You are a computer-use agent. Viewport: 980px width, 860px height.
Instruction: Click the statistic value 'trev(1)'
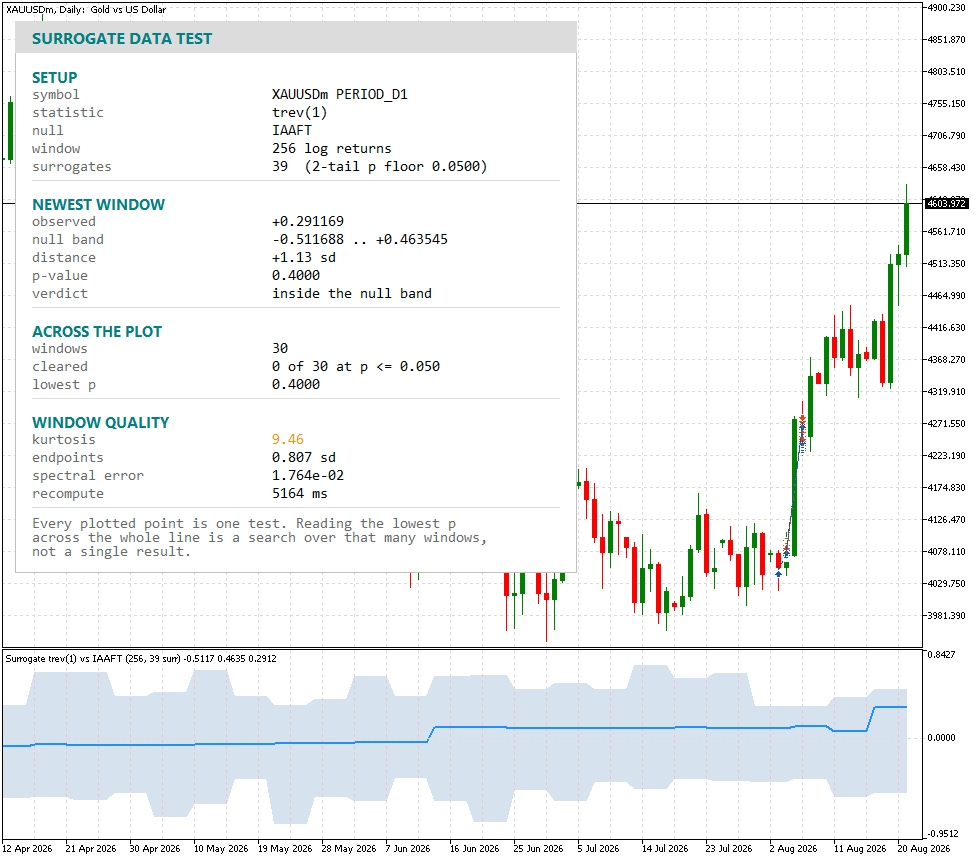[x=299, y=112]
